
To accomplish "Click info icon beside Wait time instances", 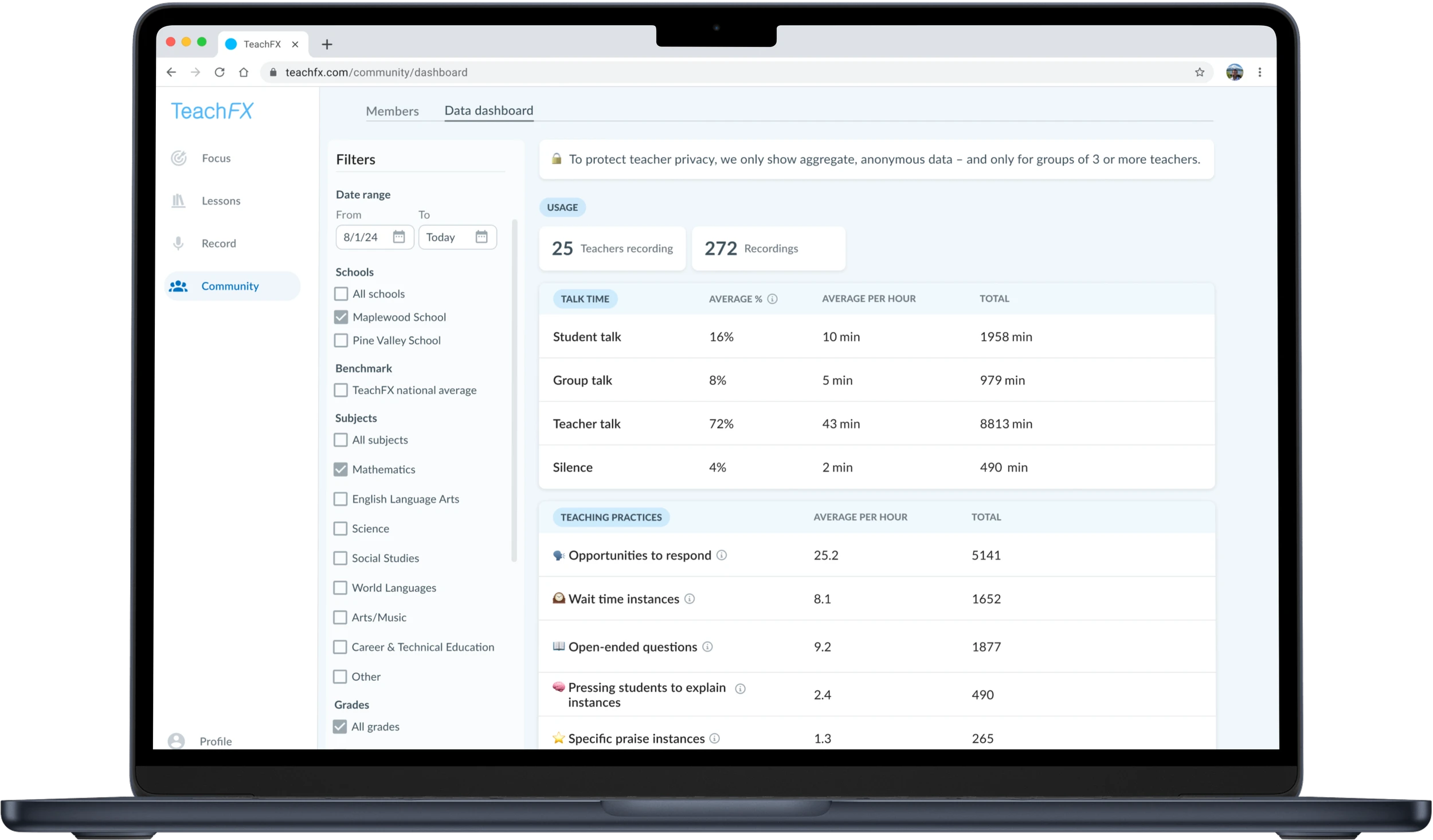I will (x=690, y=599).
